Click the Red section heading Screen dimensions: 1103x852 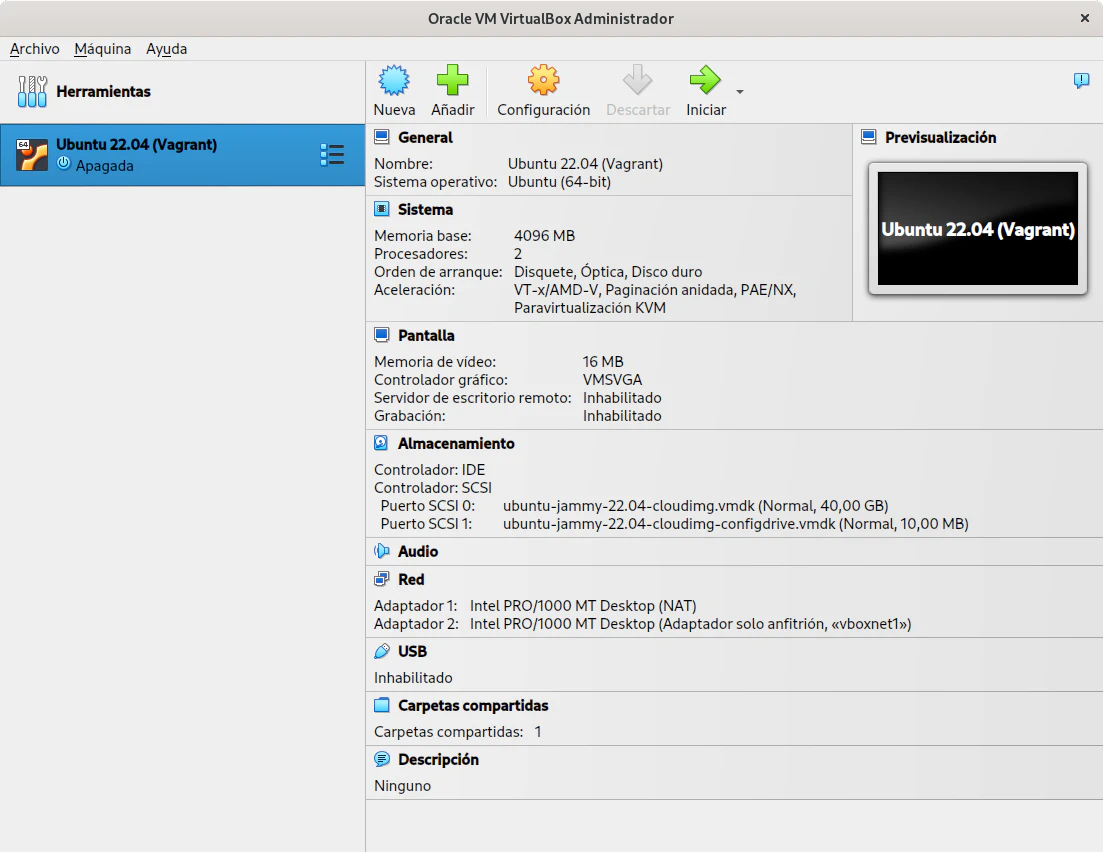(x=411, y=579)
